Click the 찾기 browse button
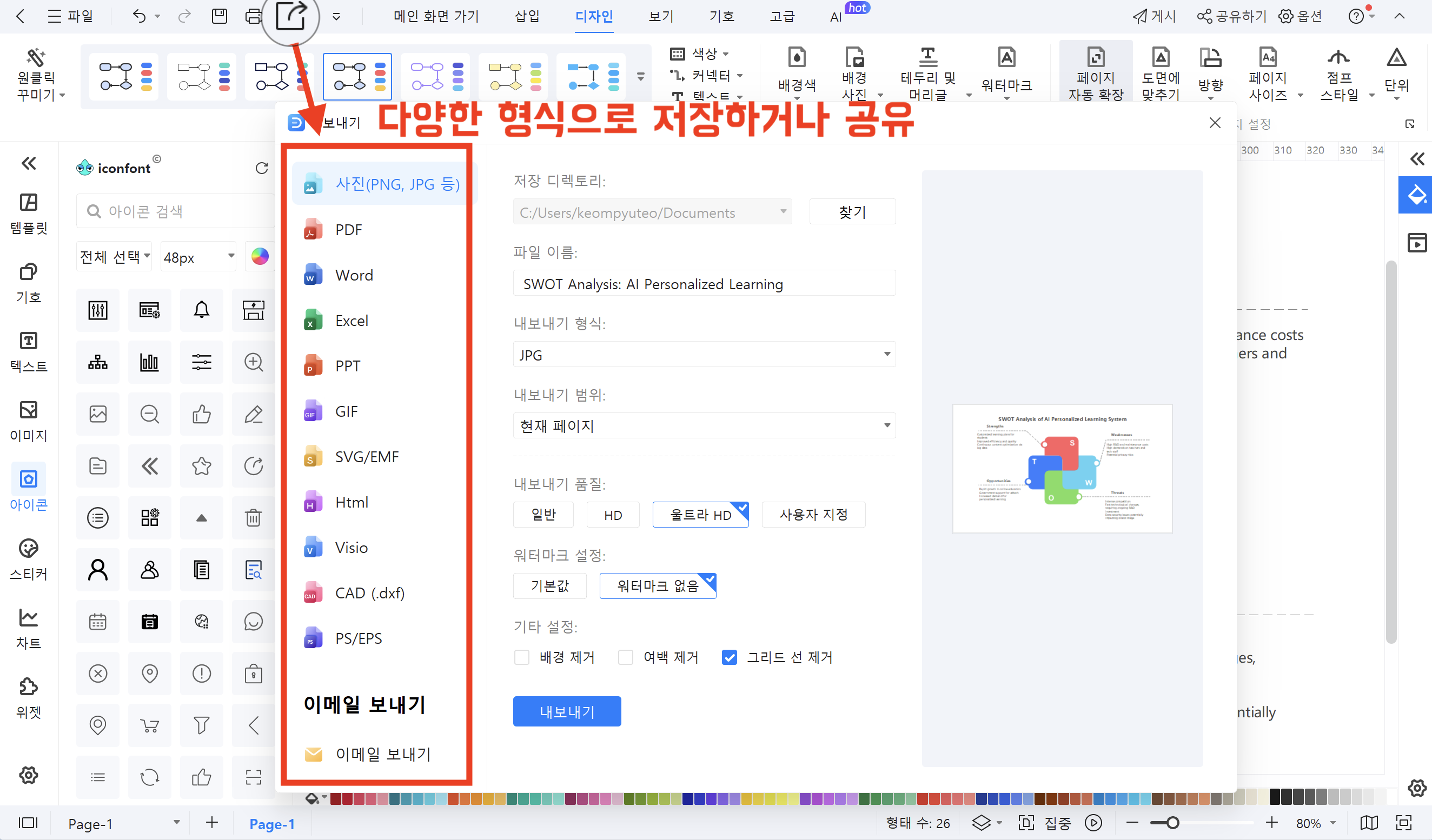The width and height of the screenshot is (1432, 840). tap(852, 212)
